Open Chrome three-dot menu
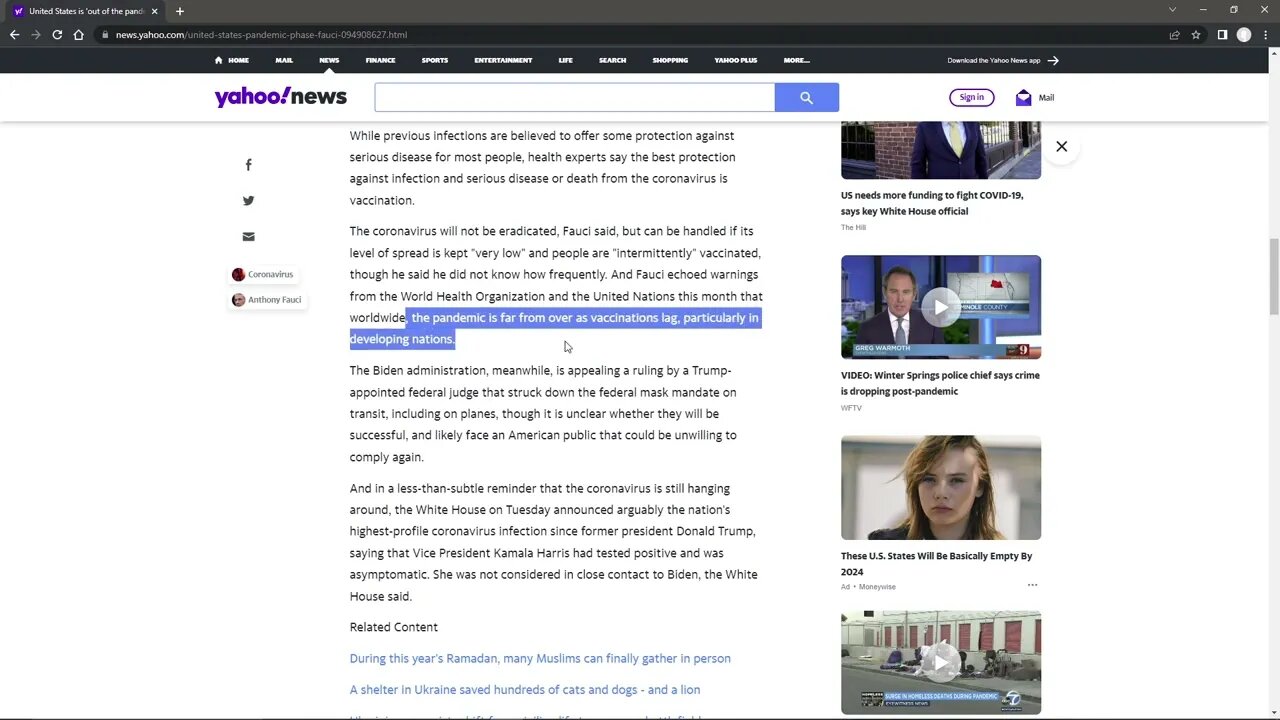Screen dimensions: 1280x720 [1265, 35]
